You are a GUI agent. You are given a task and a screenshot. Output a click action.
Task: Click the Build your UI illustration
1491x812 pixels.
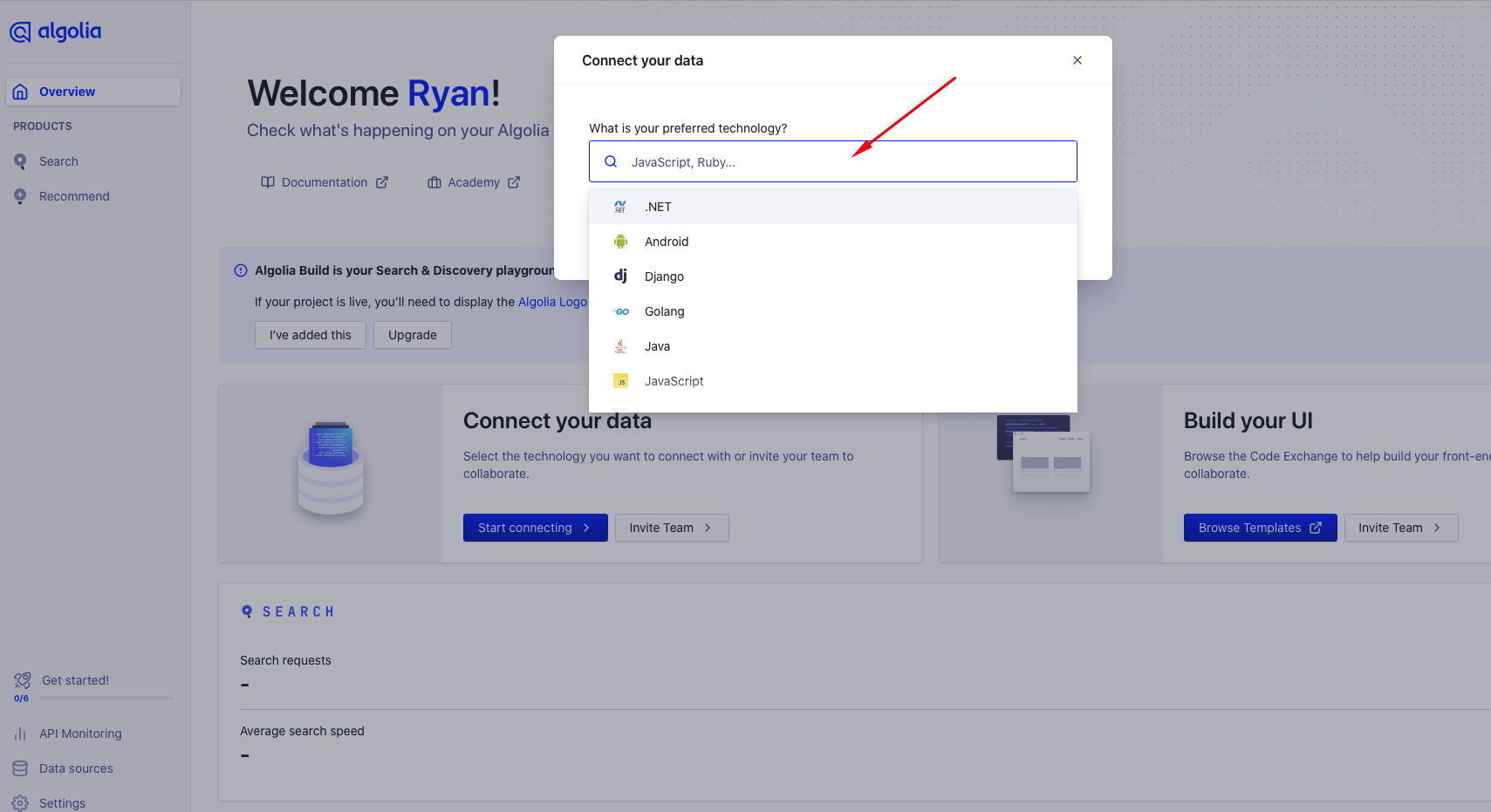[1043, 454]
